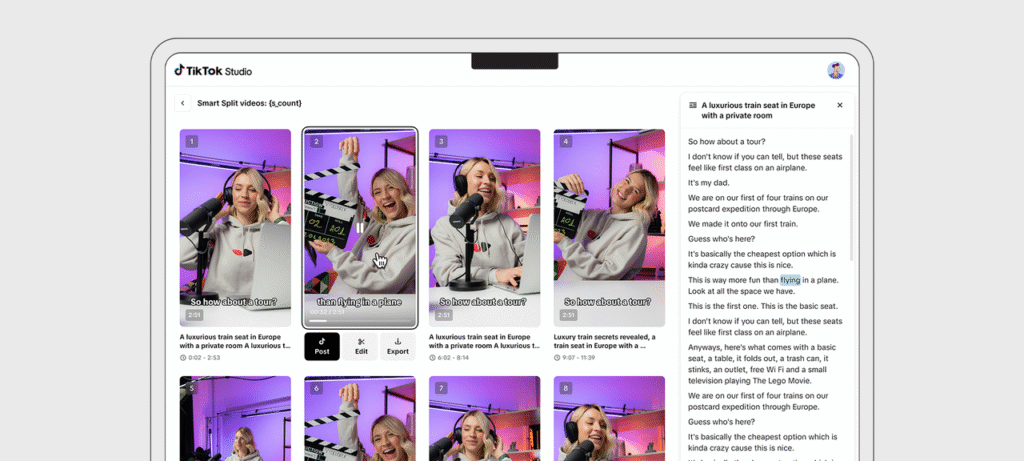The image size is (1024, 461).
Task: Open video thumbnail number 6
Action: pos(360,418)
